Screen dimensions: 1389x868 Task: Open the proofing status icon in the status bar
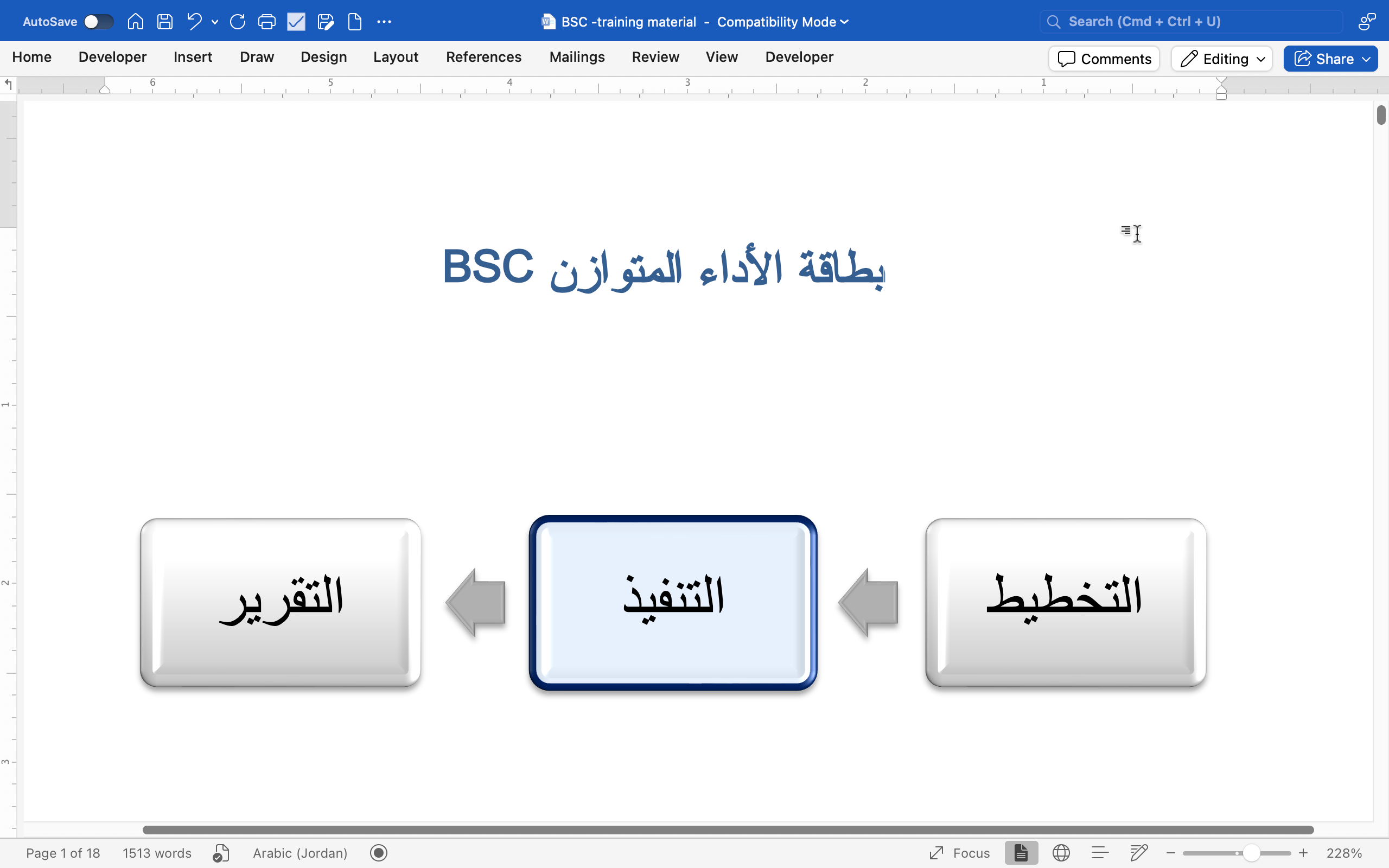point(221,853)
